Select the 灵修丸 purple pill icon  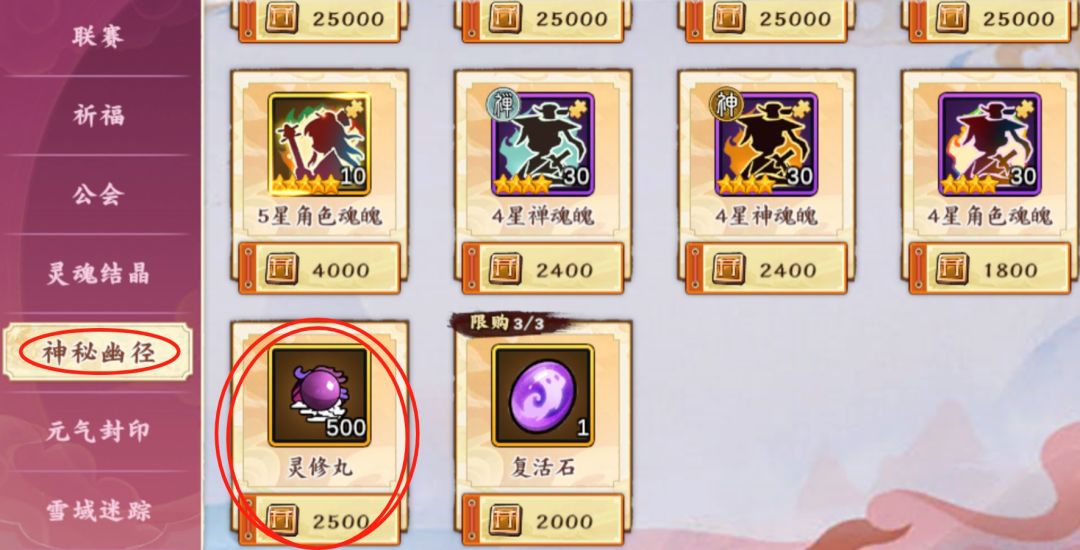coord(320,396)
